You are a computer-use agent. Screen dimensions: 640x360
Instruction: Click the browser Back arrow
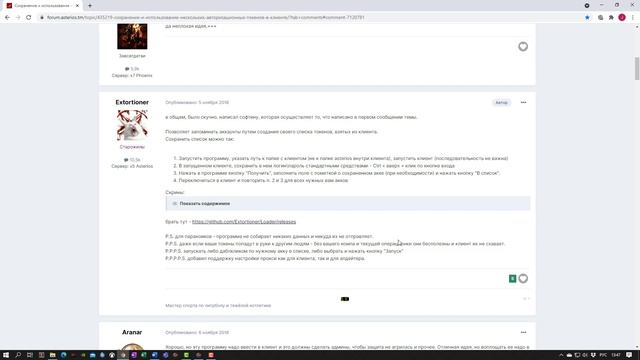pyautogui.click(x=7, y=18)
